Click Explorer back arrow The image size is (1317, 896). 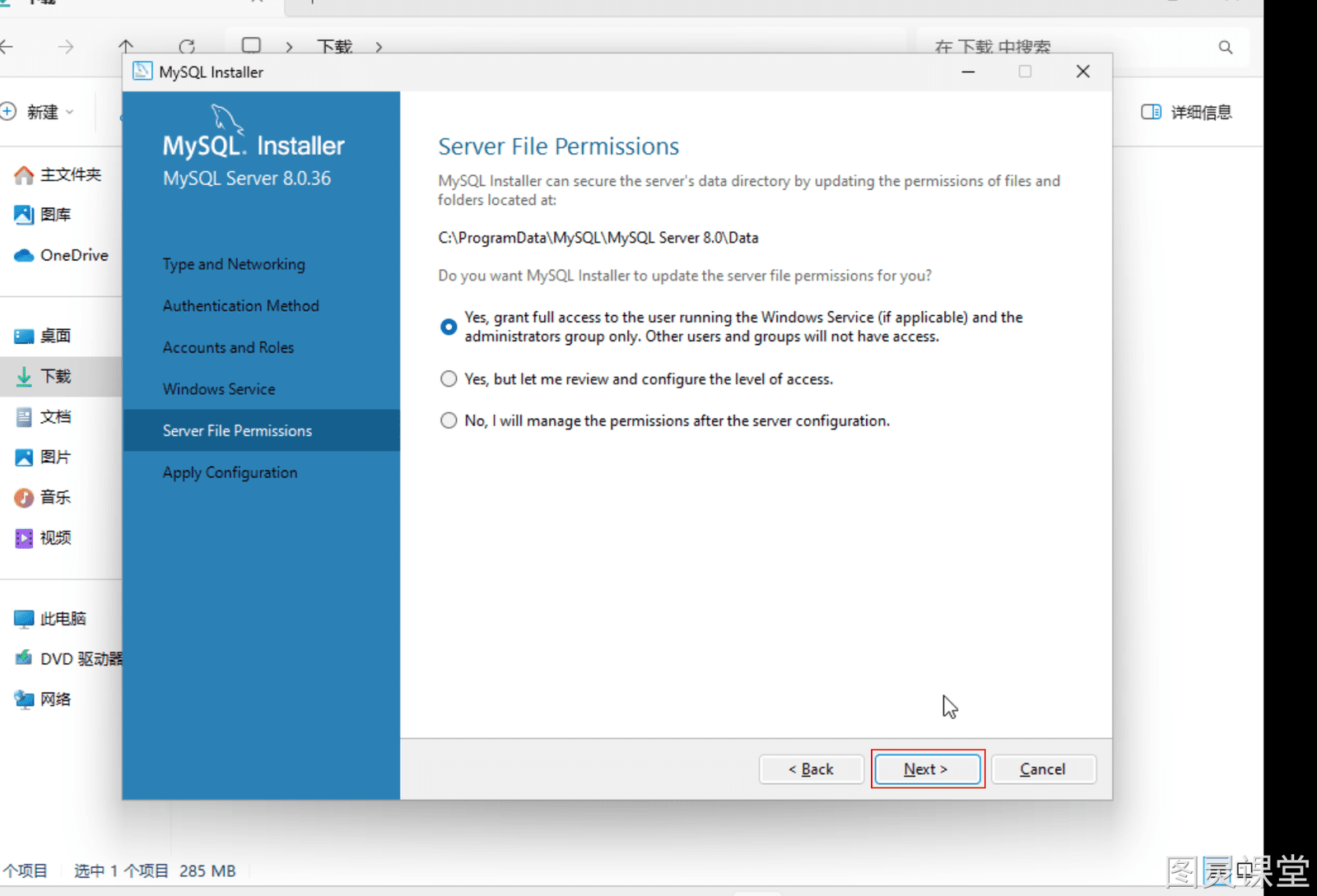click(7, 47)
